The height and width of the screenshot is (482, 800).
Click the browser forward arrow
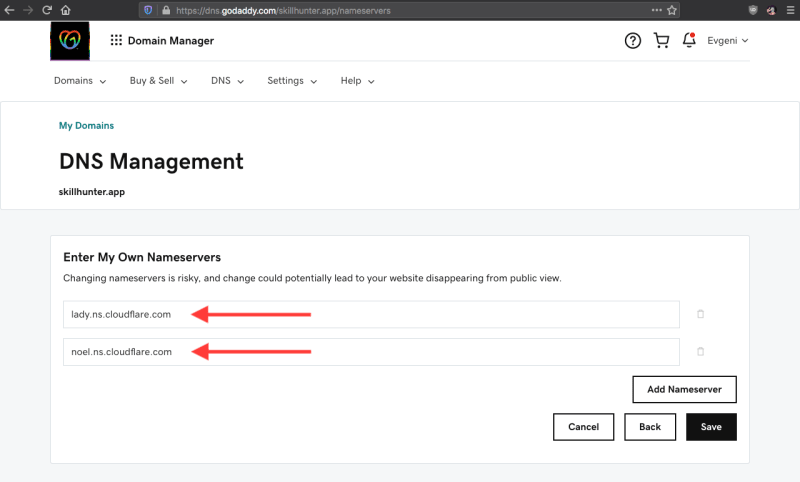click(x=28, y=10)
